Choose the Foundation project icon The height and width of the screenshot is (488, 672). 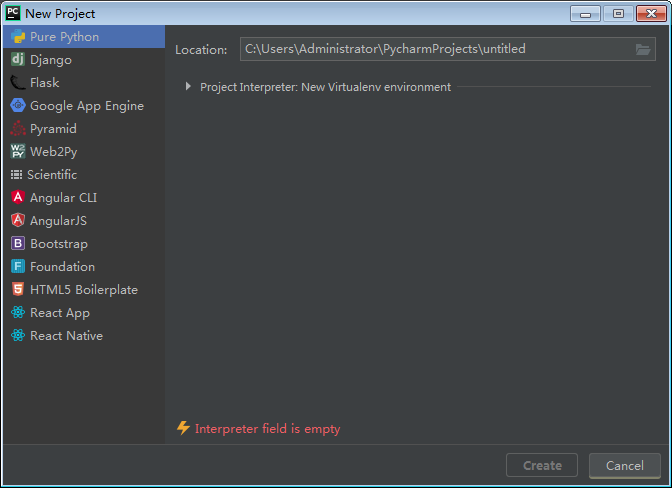click(17, 267)
